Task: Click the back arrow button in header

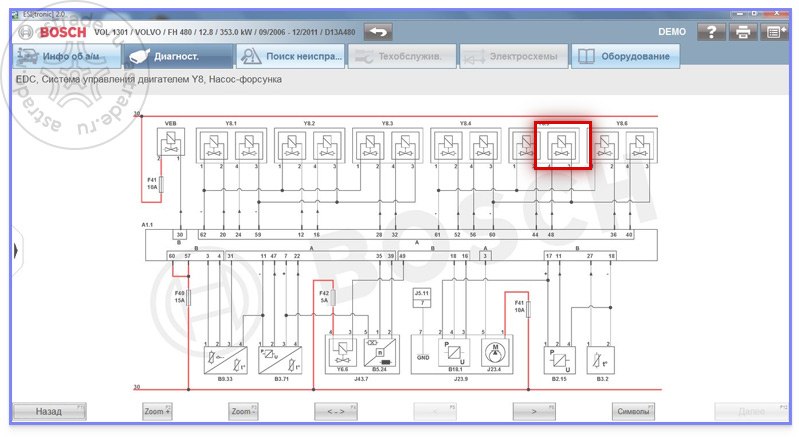Action: click(378, 32)
